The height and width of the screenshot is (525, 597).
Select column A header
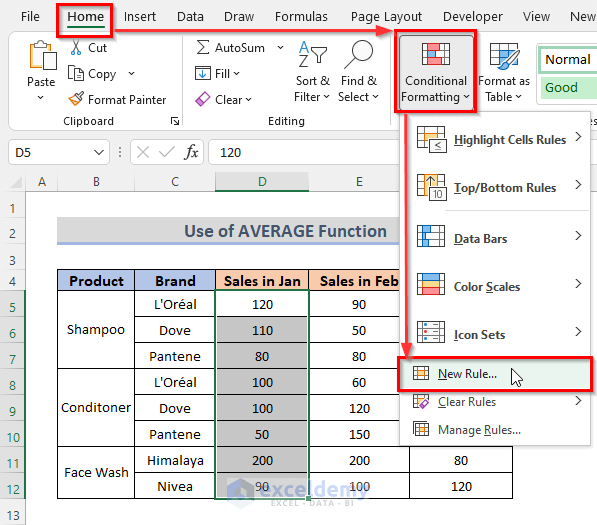click(x=42, y=182)
